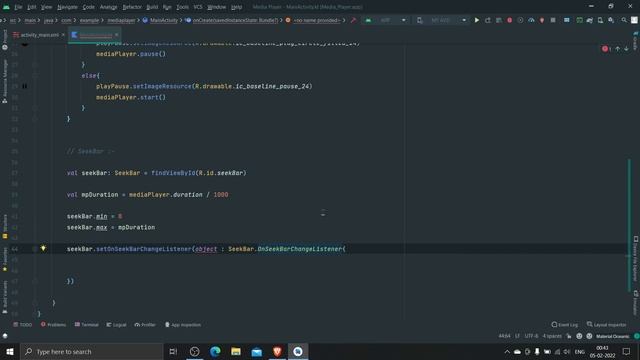This screenshot has height=360, width=640.
Task: Open the Refactor menu
Action: (x=132, y=7)
